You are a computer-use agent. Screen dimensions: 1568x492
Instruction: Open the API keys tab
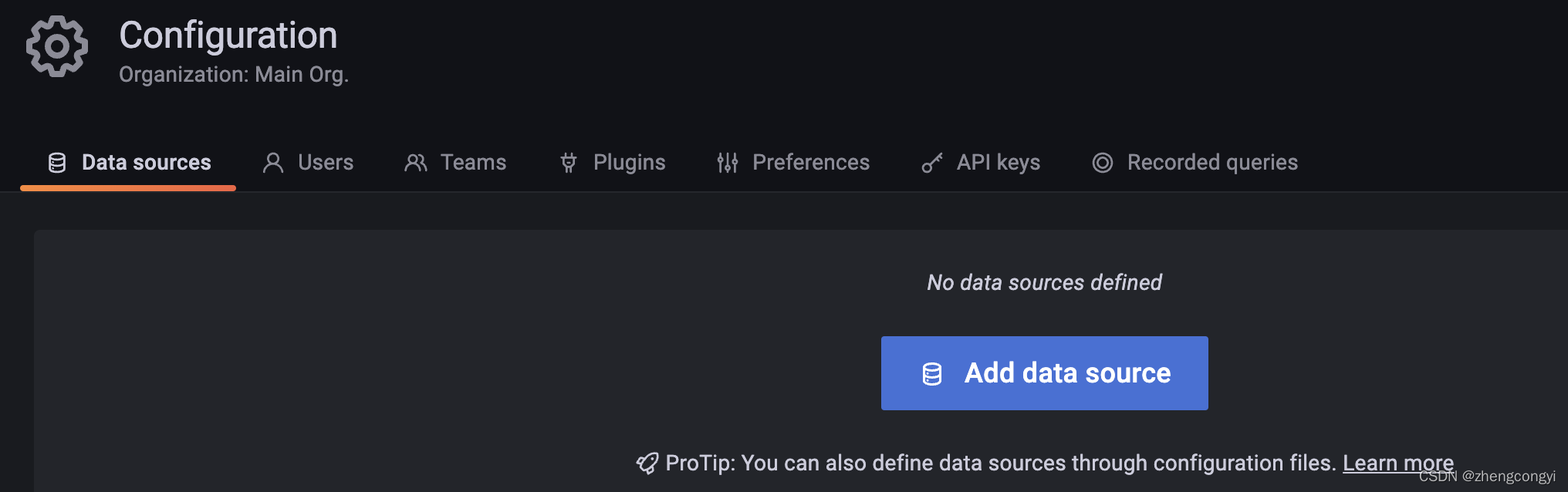pos(998,163)
